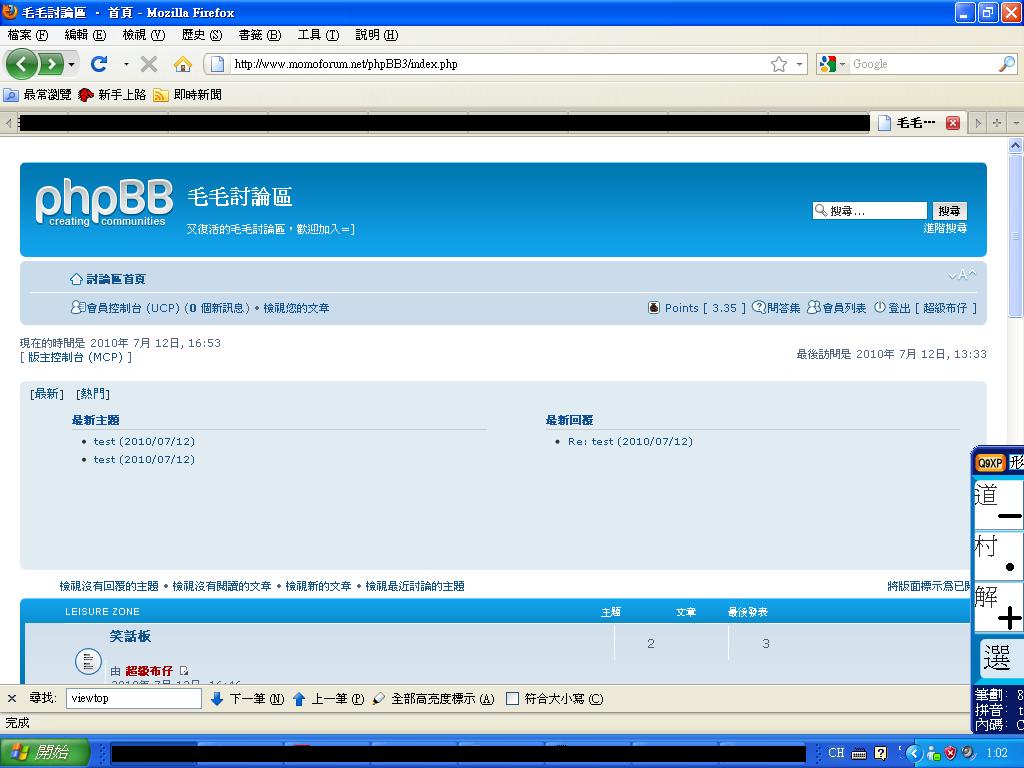Screen dimensions: 1024x768
Task: Switch to the [熱門] tab
Action: coord(93,394)
